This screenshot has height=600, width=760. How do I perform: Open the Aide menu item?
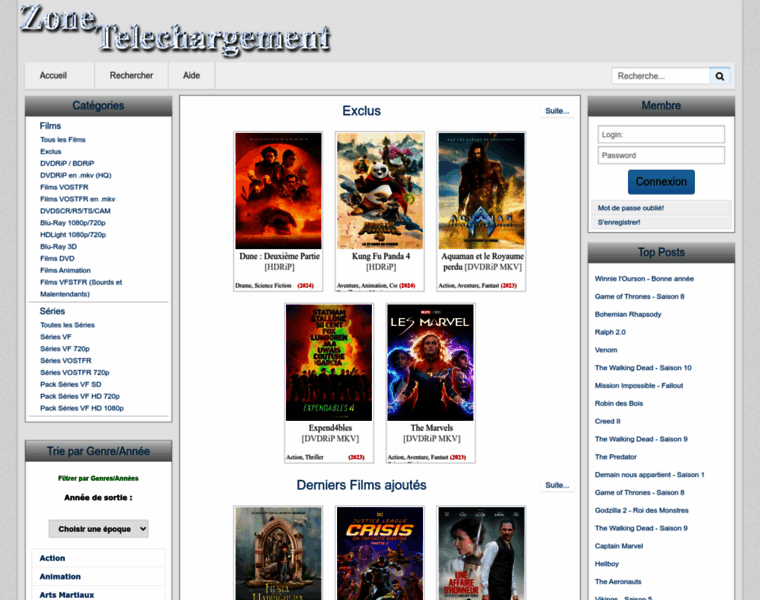coord(191,76)
